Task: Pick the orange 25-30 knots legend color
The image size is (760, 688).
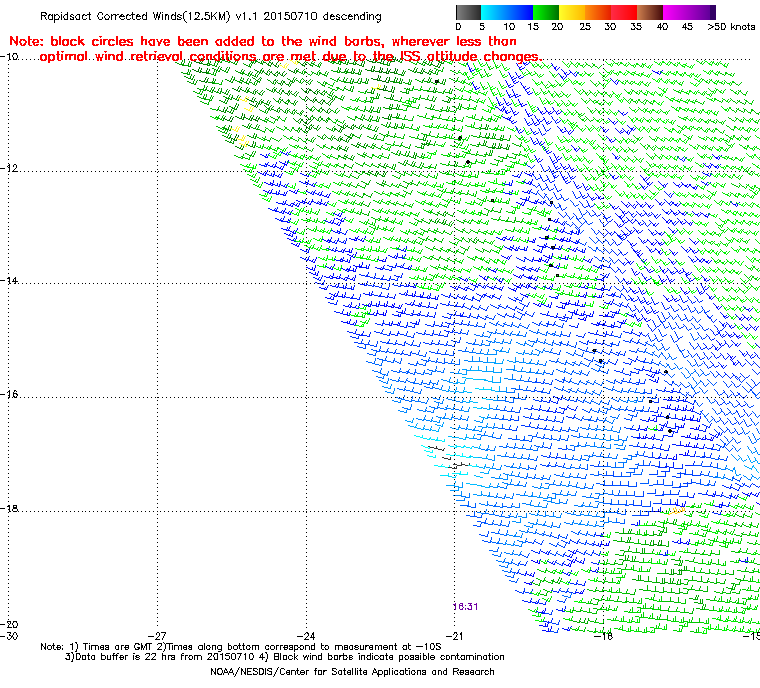Action: [x=598, y=13]
